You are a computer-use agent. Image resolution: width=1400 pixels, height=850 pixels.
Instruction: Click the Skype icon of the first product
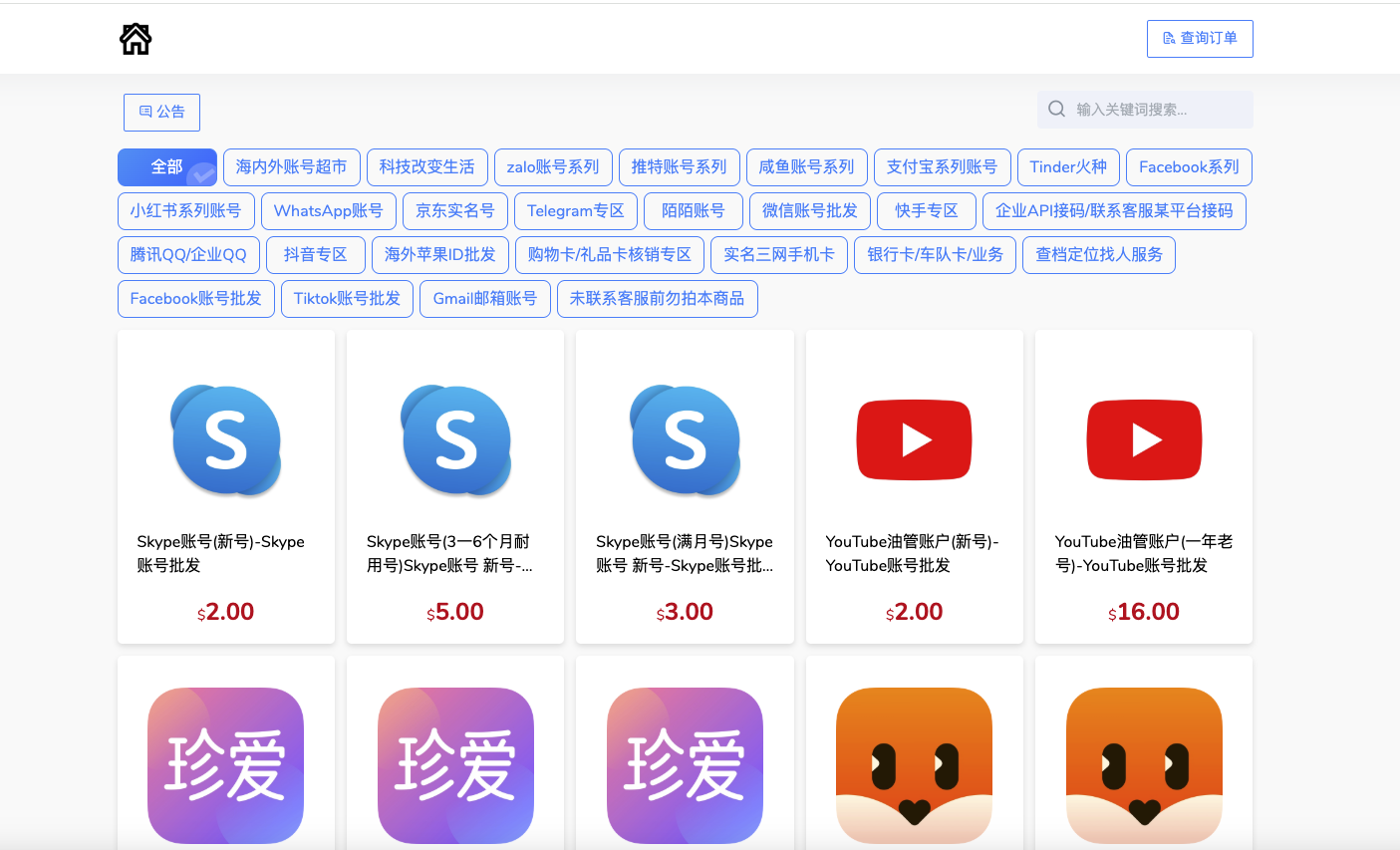coord(226,439)
